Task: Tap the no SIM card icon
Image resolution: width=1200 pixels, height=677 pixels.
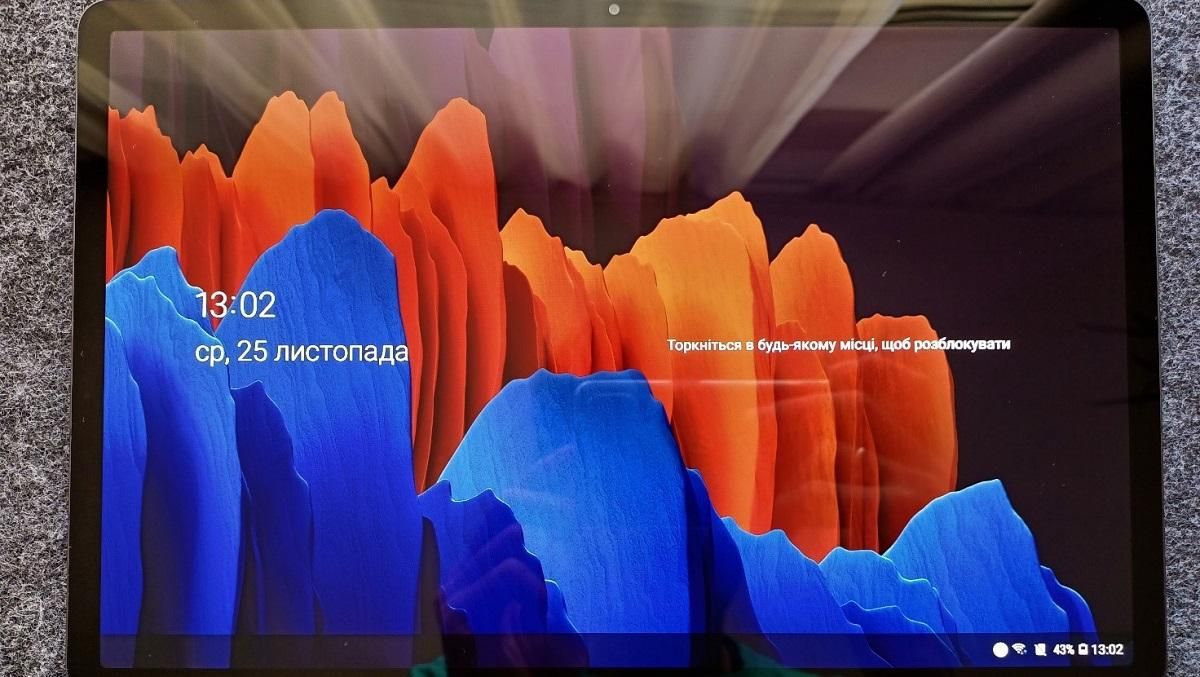Action: coord(1040,649)
